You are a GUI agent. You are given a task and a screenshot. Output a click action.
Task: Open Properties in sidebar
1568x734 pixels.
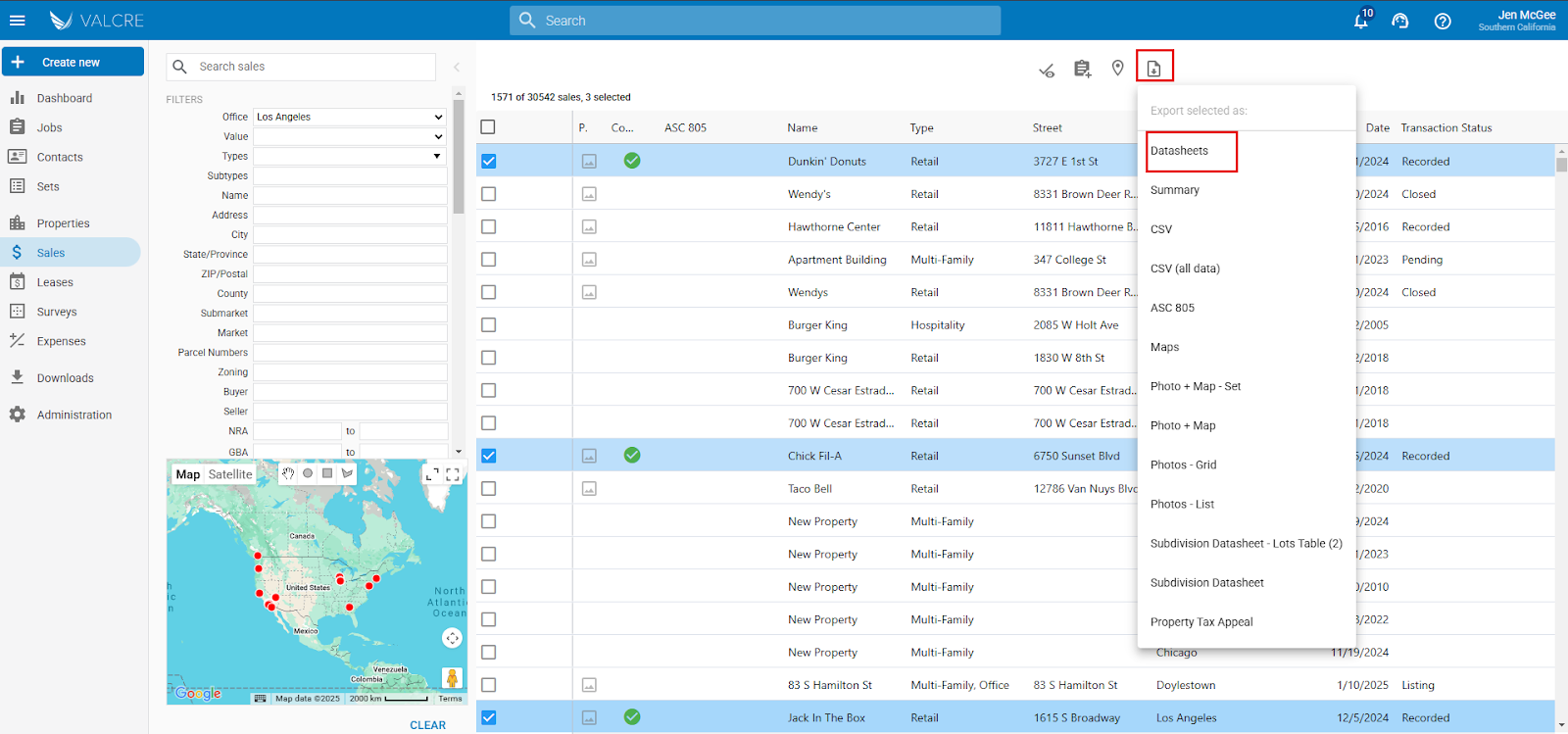[x=63, y=223]
